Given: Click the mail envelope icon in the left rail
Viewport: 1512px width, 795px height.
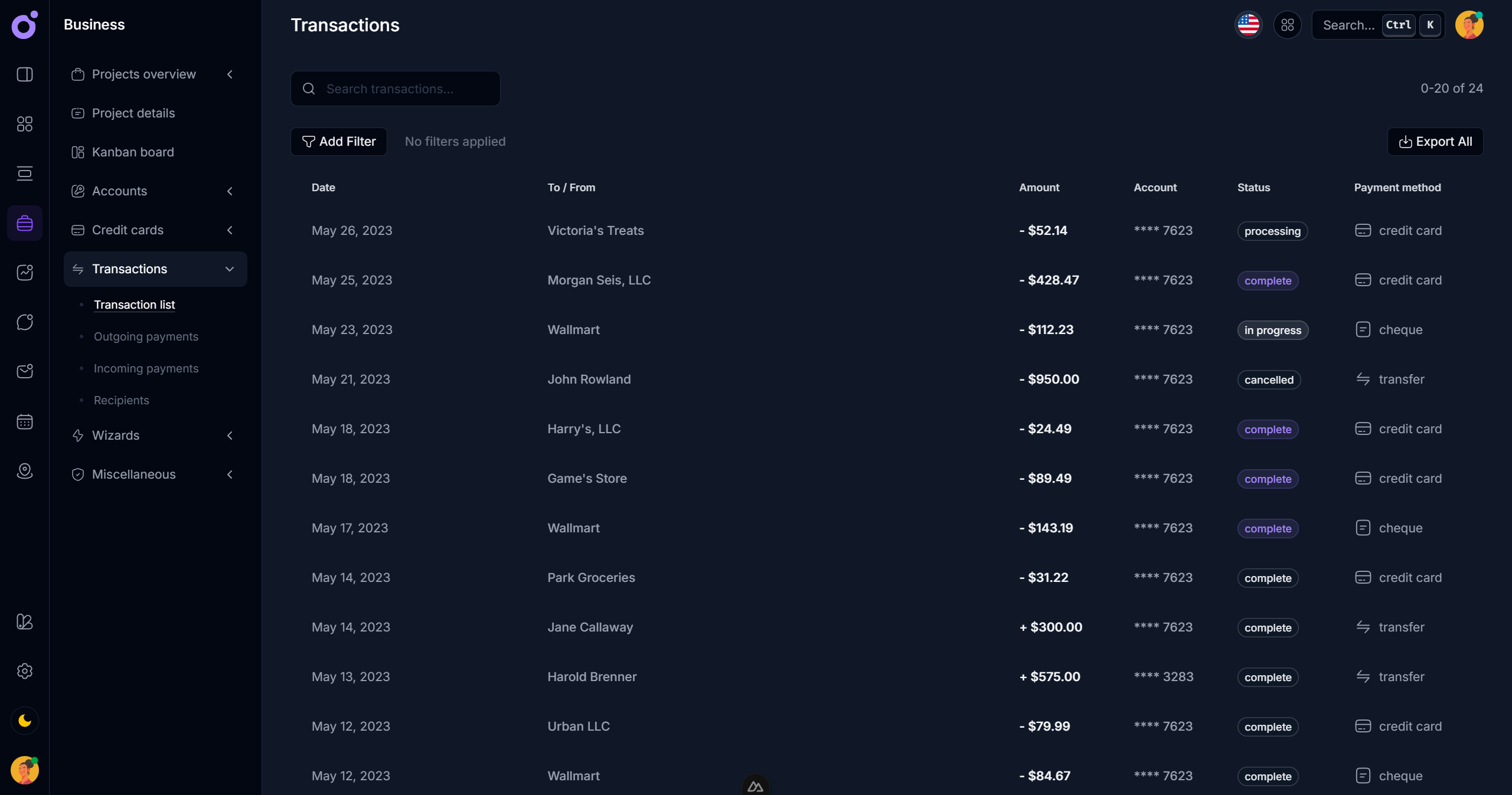Looking at the screenshot, I should click(x=25, y=371).
